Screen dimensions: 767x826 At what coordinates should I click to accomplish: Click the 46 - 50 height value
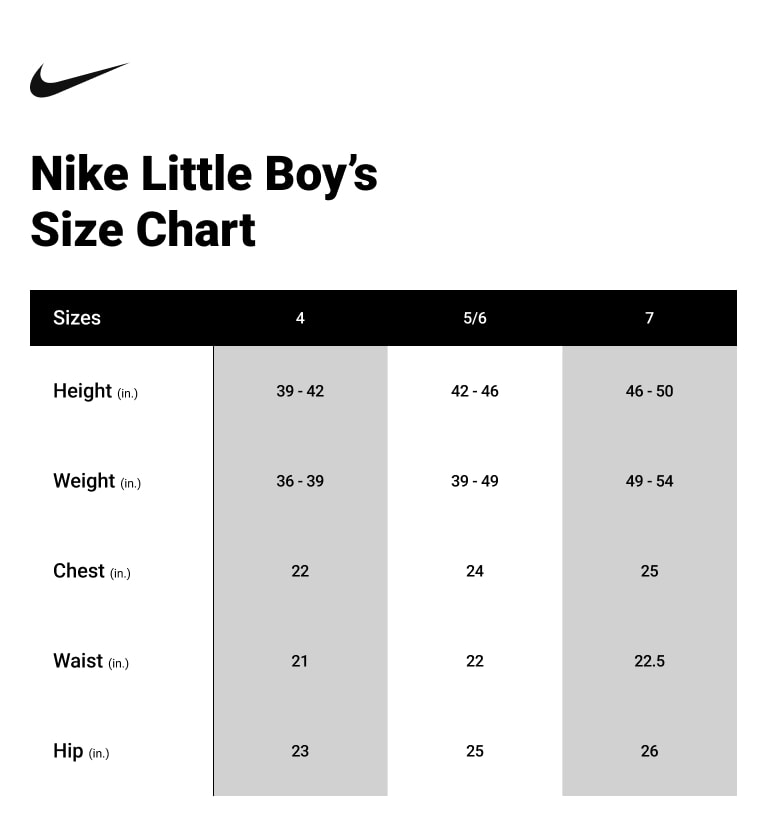click(649, 391)
